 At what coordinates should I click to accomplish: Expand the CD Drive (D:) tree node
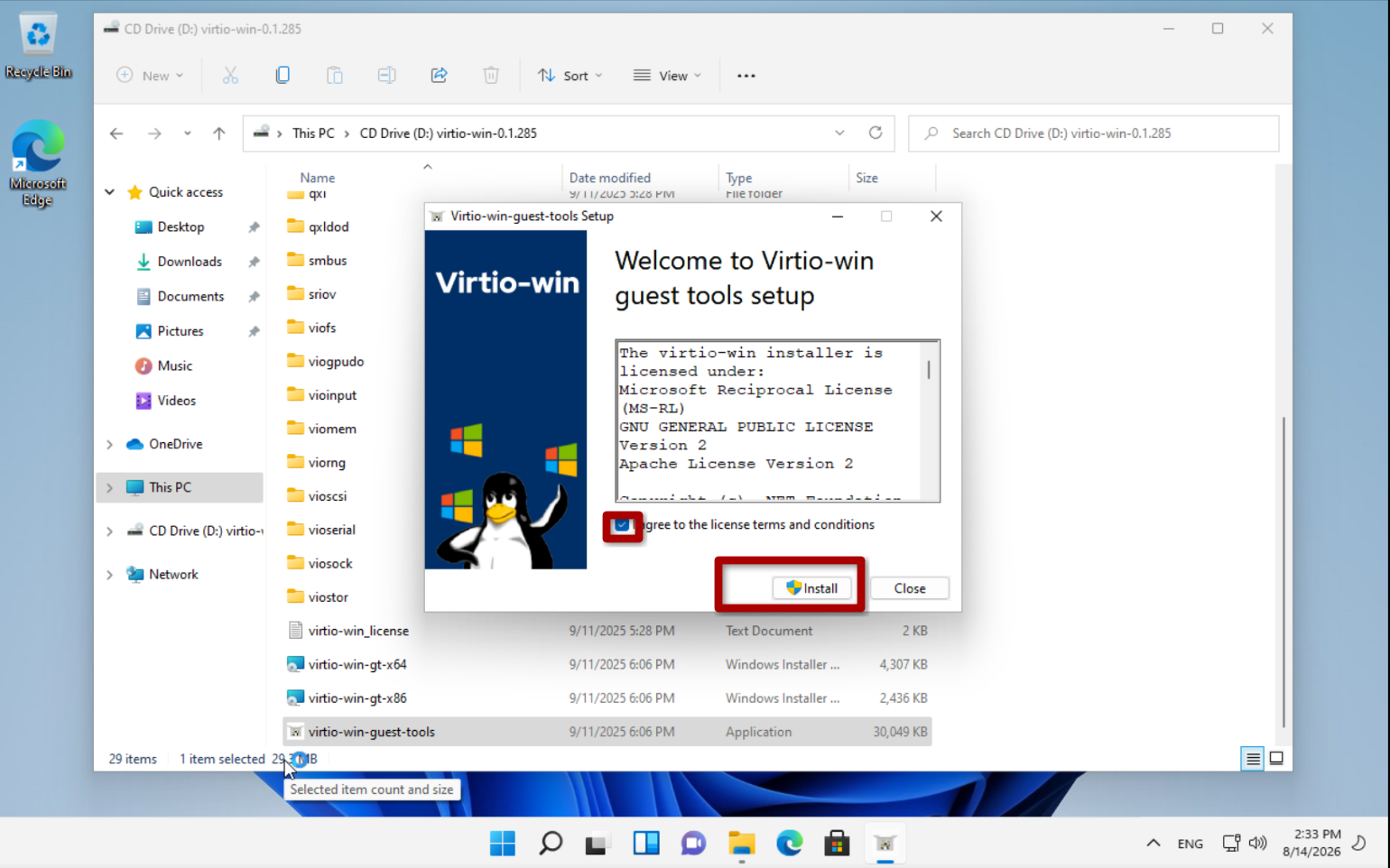[x=110, y=531]
